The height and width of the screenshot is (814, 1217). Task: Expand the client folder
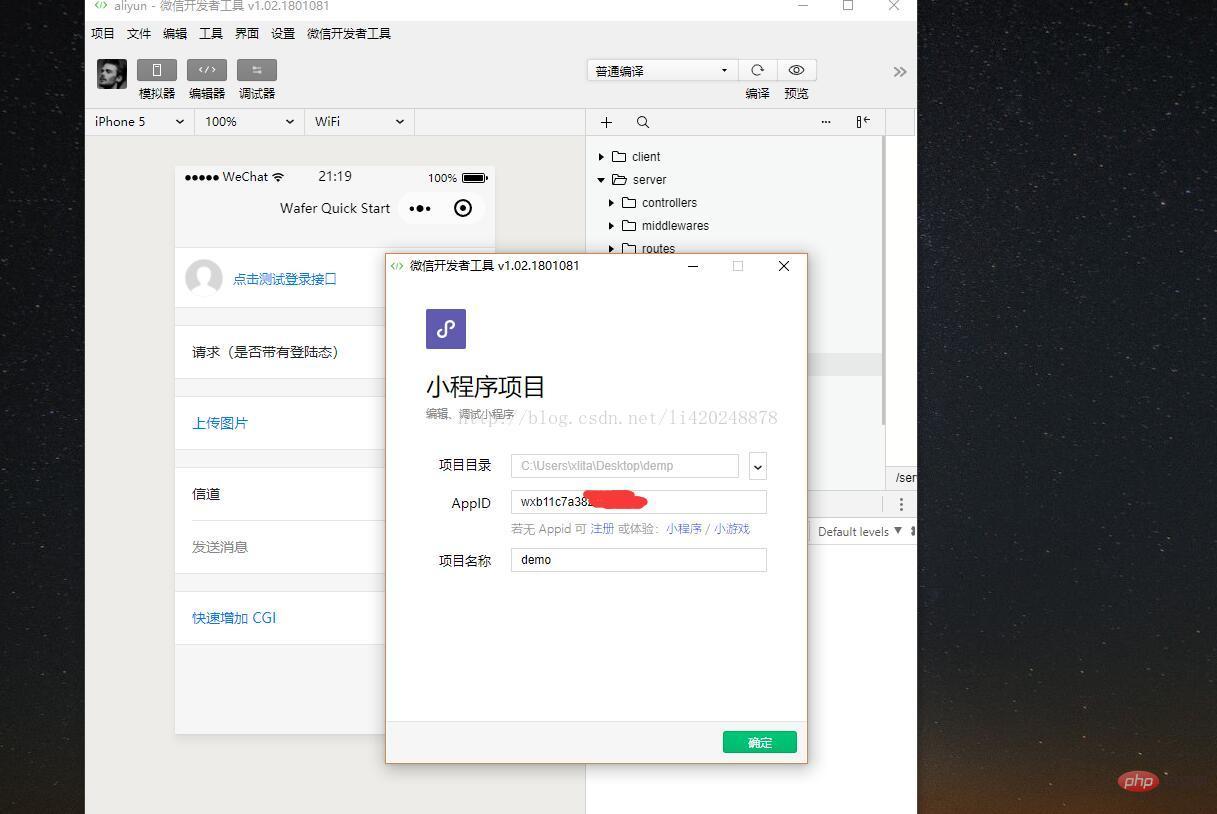(x=601, y=157)
